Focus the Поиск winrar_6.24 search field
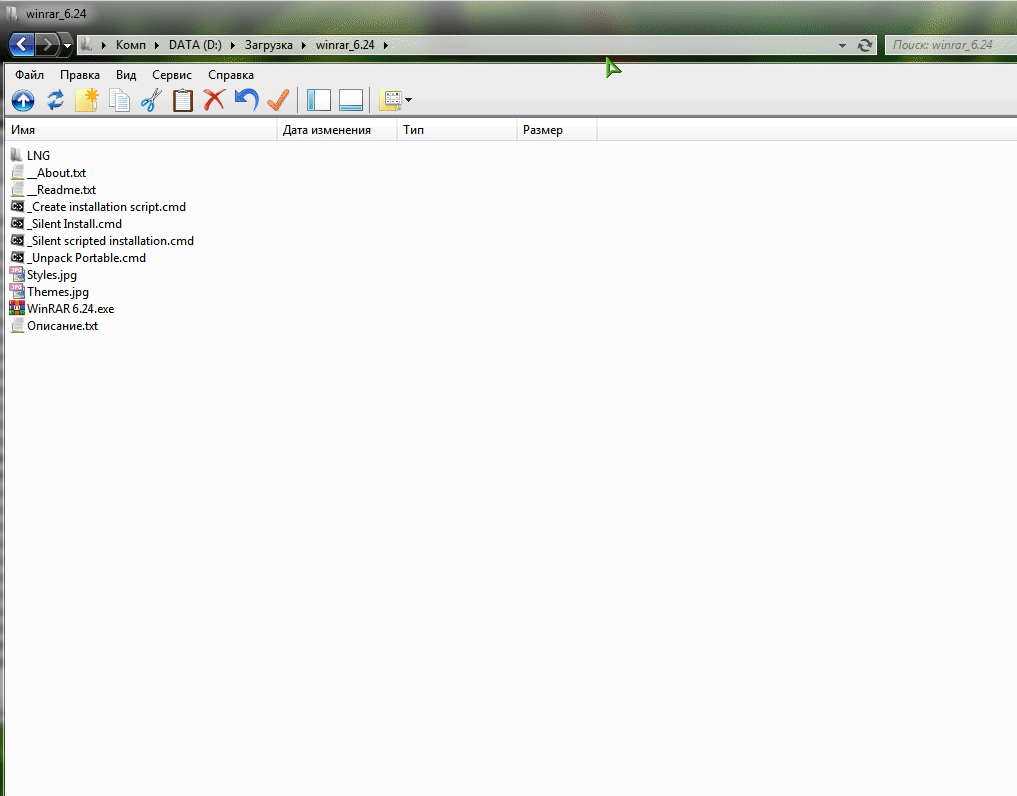 coord(951,45)
